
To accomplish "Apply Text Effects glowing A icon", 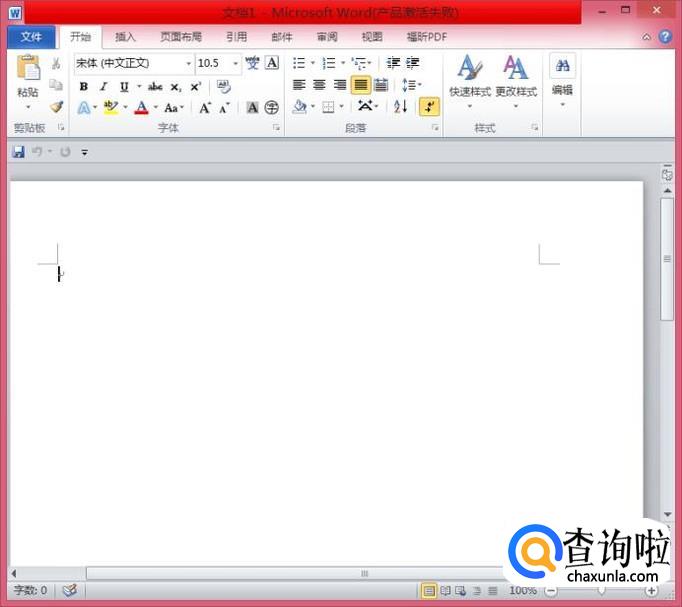I will [x=84, y=107].
